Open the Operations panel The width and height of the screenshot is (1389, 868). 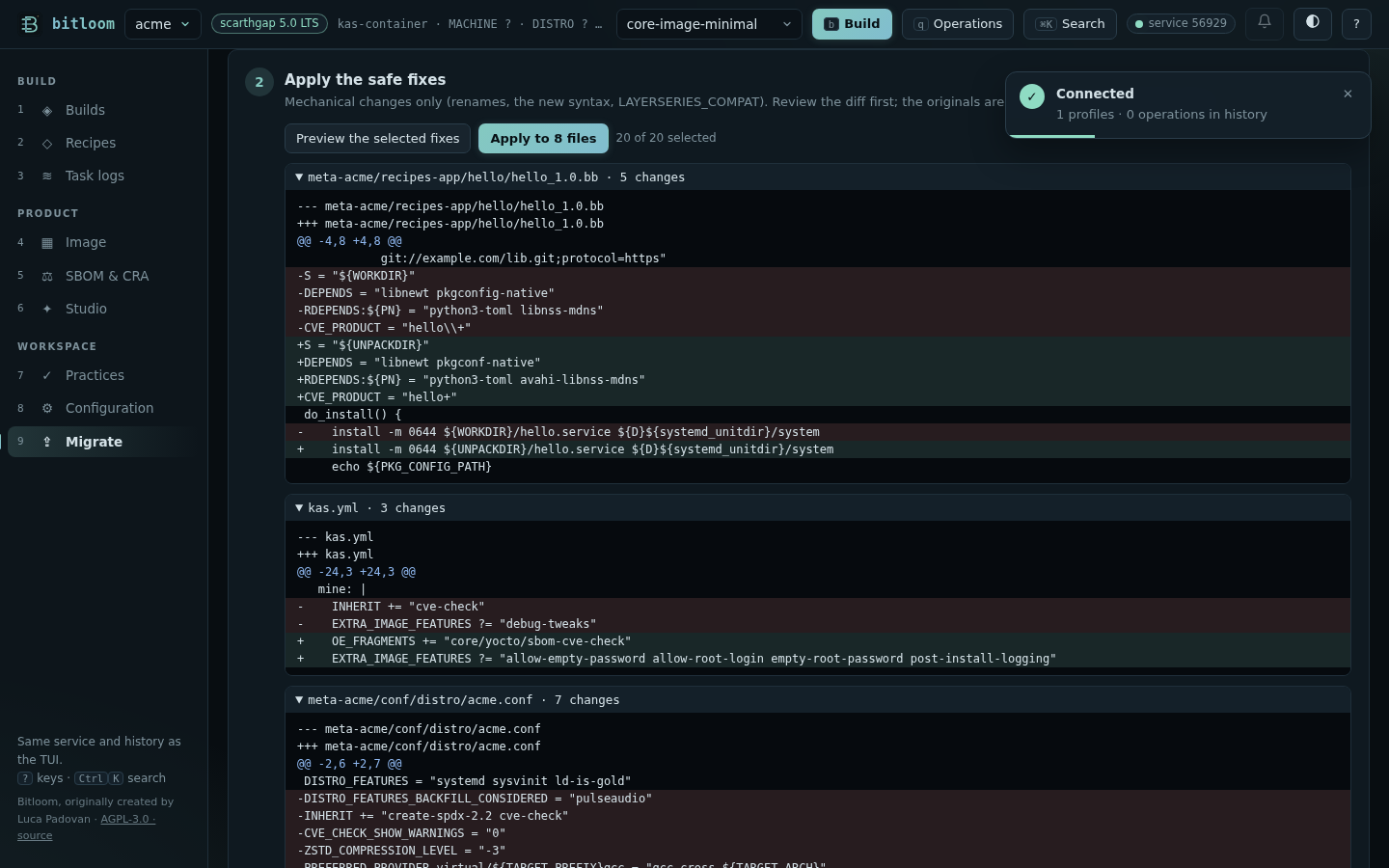[x=958, y=24]
